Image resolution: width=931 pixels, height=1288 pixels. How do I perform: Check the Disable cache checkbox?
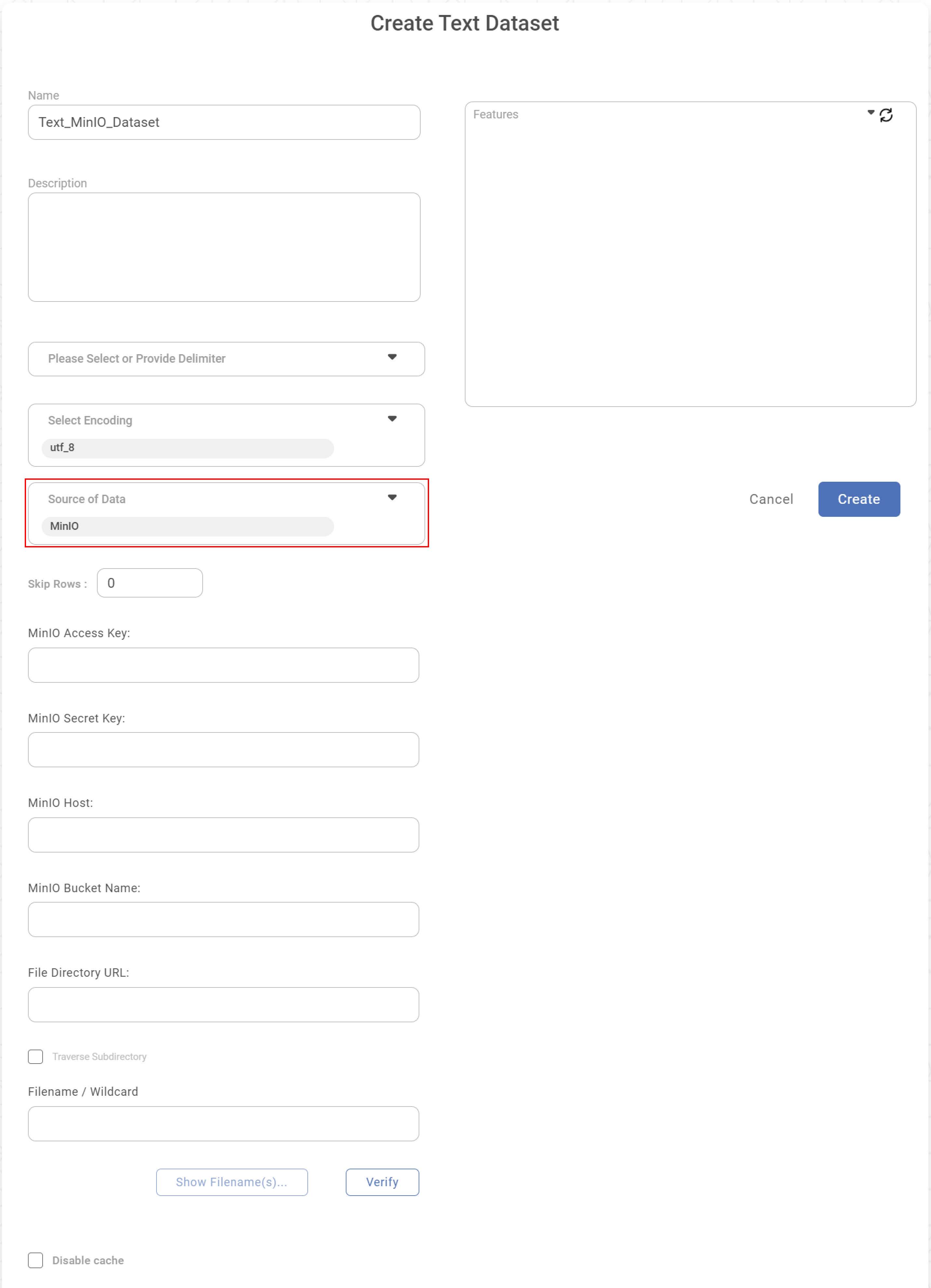tap(36, 1260)
